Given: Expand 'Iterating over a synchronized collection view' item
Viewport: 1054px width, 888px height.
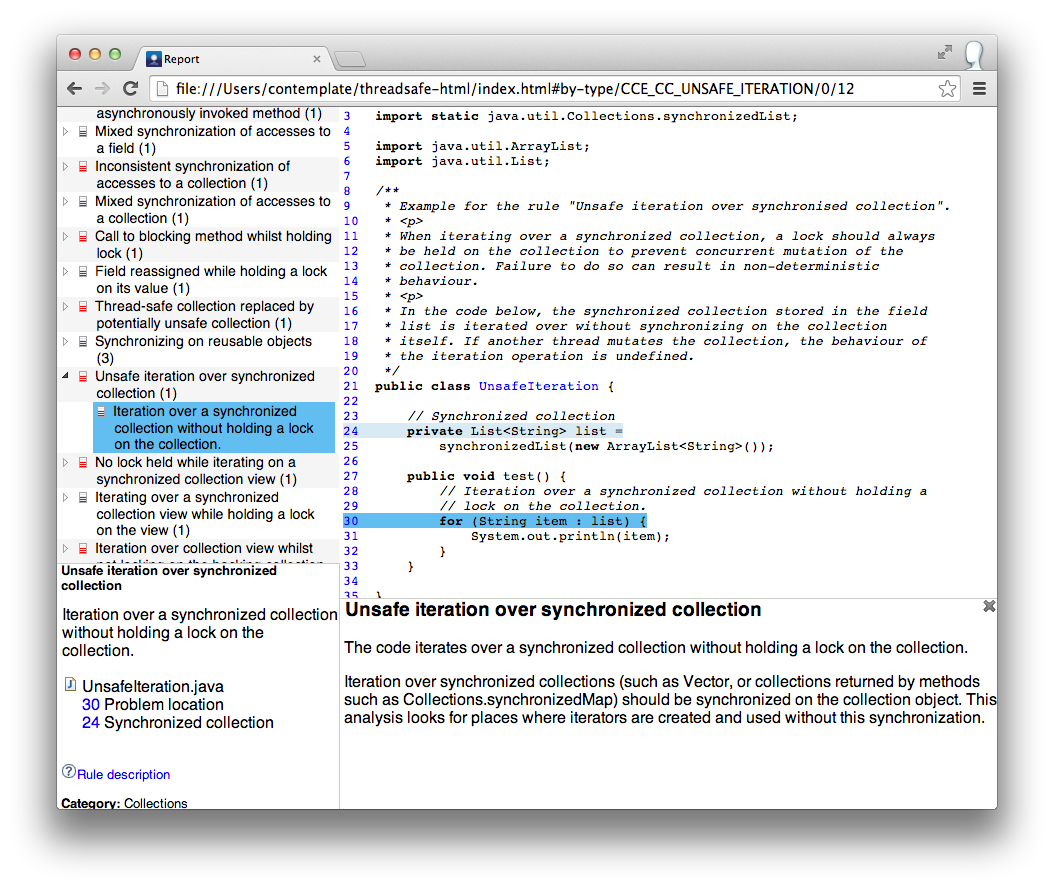Looking at the screenshot, I should point(65,497).
